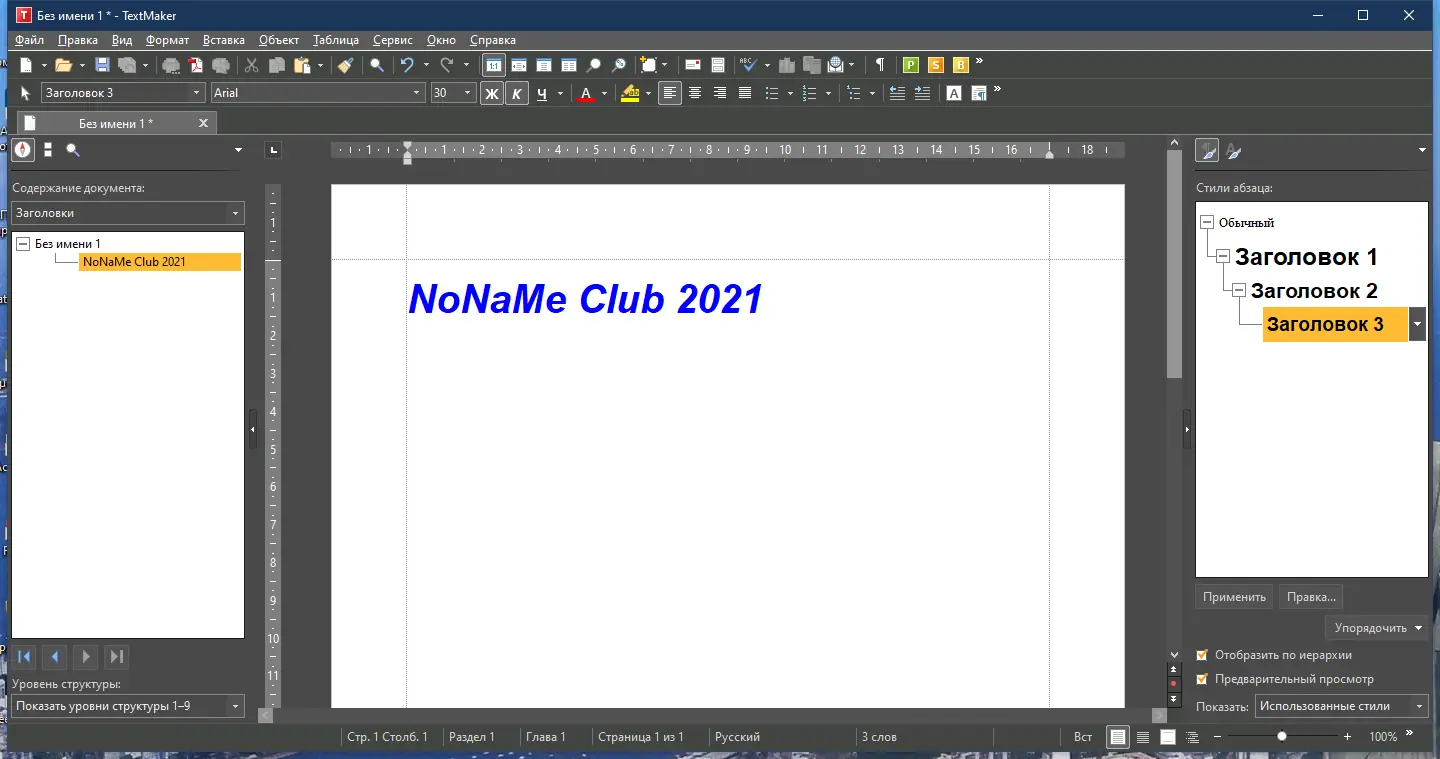The image size is (1440, 759).
Task: Switch to the 'Без имени 1 *' document tab
Action: pyautogui.click(x=116, y=123)
